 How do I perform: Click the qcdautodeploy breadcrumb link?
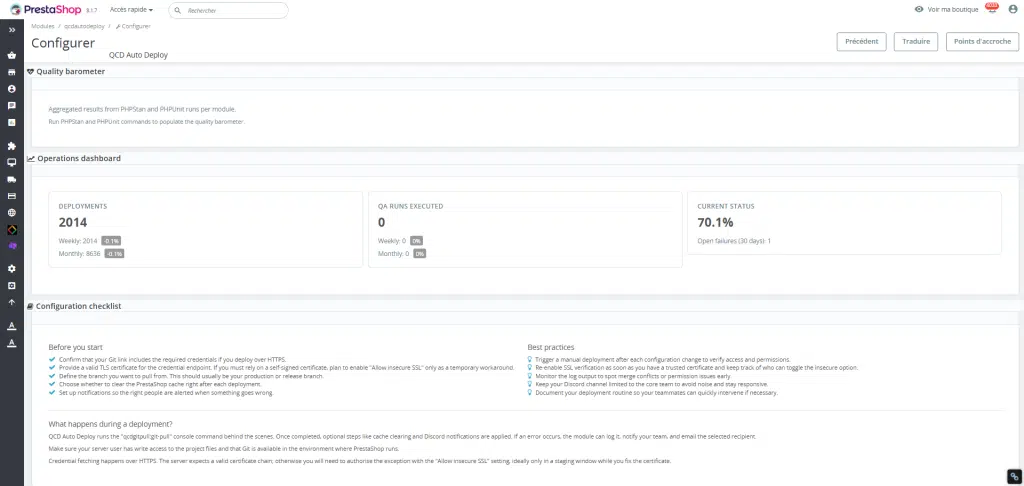click(84, 26)
